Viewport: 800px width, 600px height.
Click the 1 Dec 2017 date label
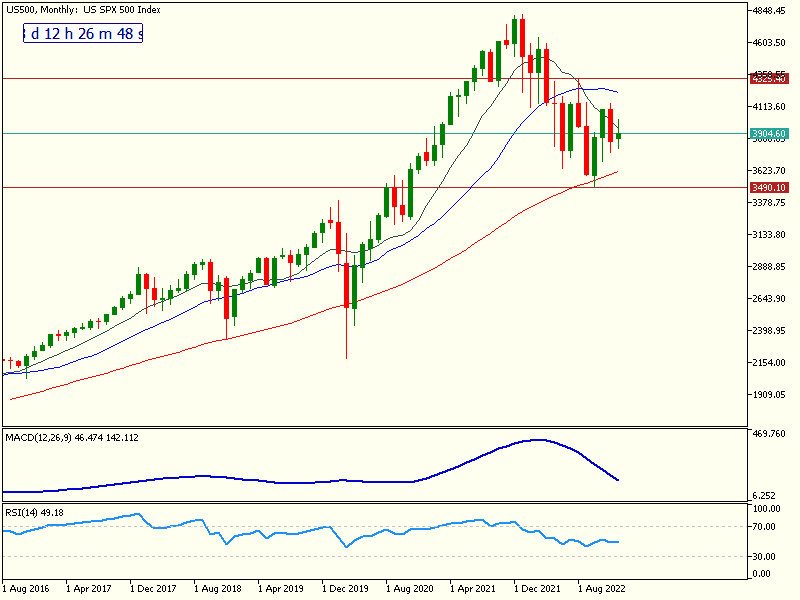[158, 590]
